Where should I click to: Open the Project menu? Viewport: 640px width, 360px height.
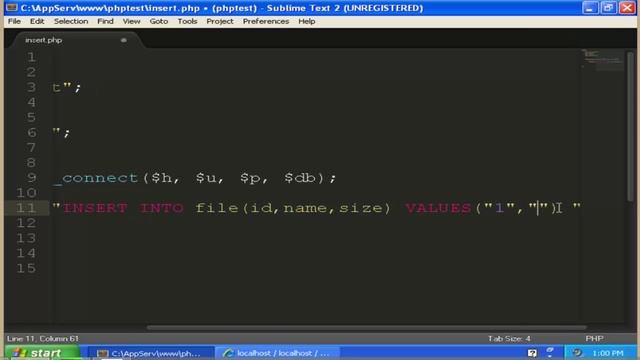click(220, 21)
